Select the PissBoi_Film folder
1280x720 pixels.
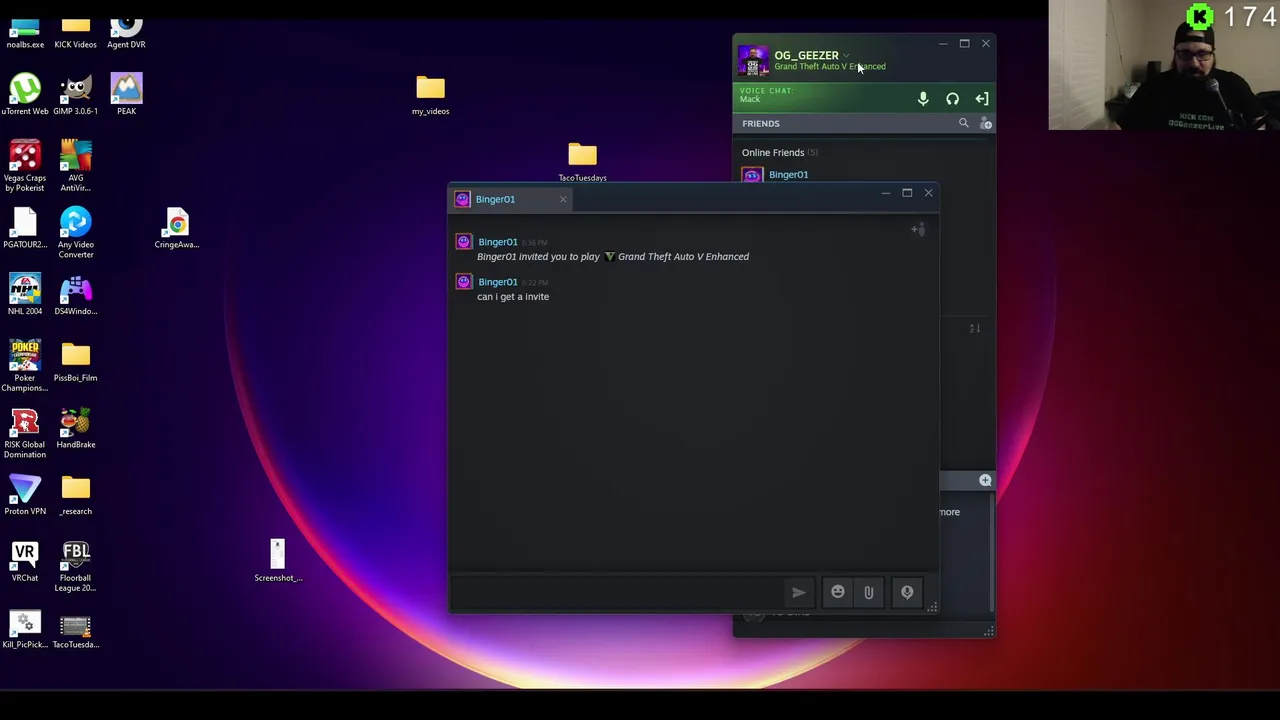click(x=76, y=363)
